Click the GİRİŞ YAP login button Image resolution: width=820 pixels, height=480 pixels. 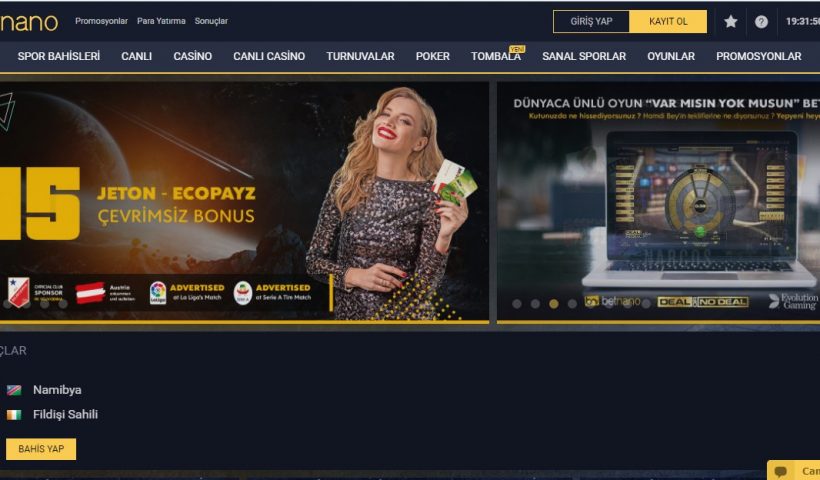tap(591, 21)
